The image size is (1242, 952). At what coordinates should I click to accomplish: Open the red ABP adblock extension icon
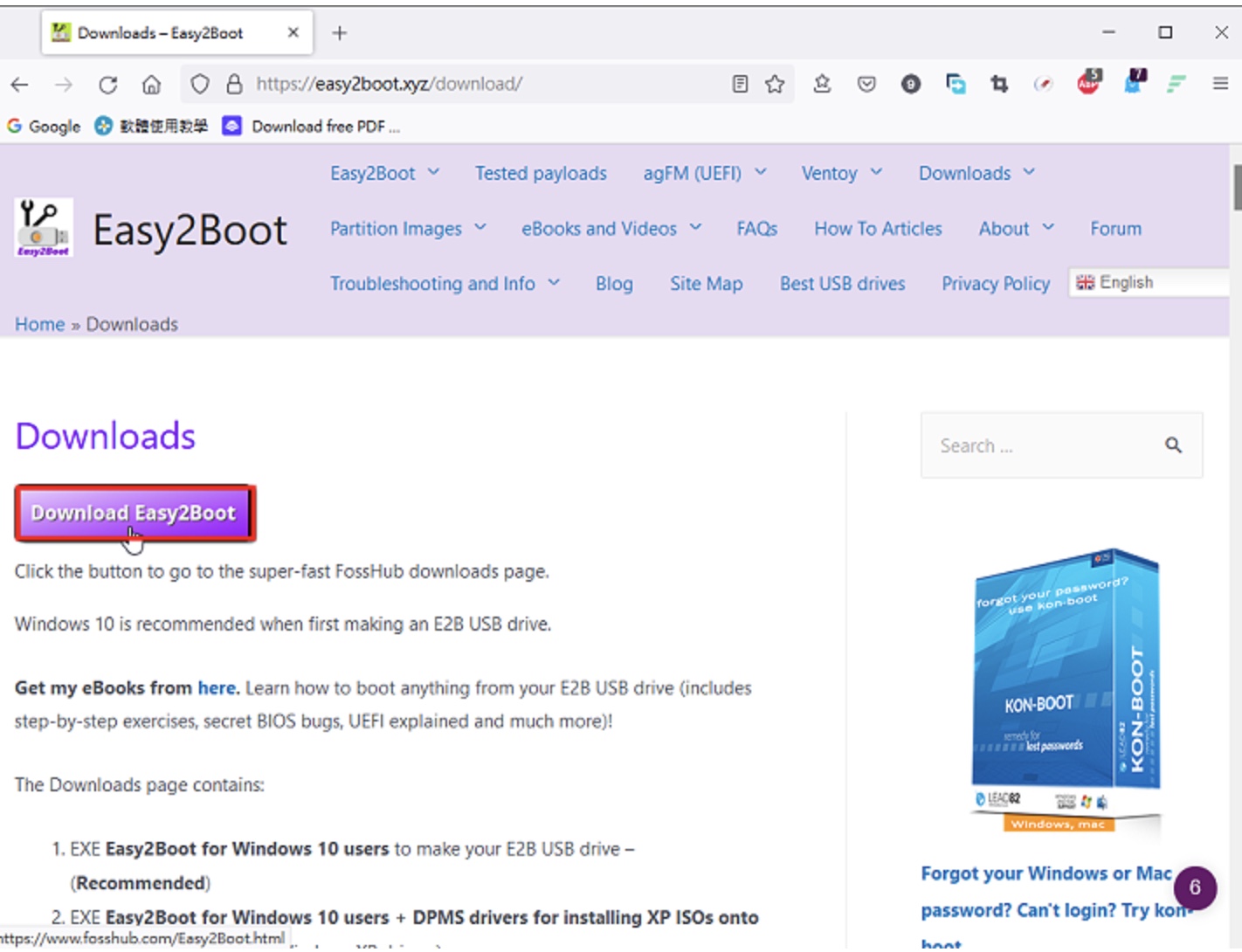[1089, 82]
